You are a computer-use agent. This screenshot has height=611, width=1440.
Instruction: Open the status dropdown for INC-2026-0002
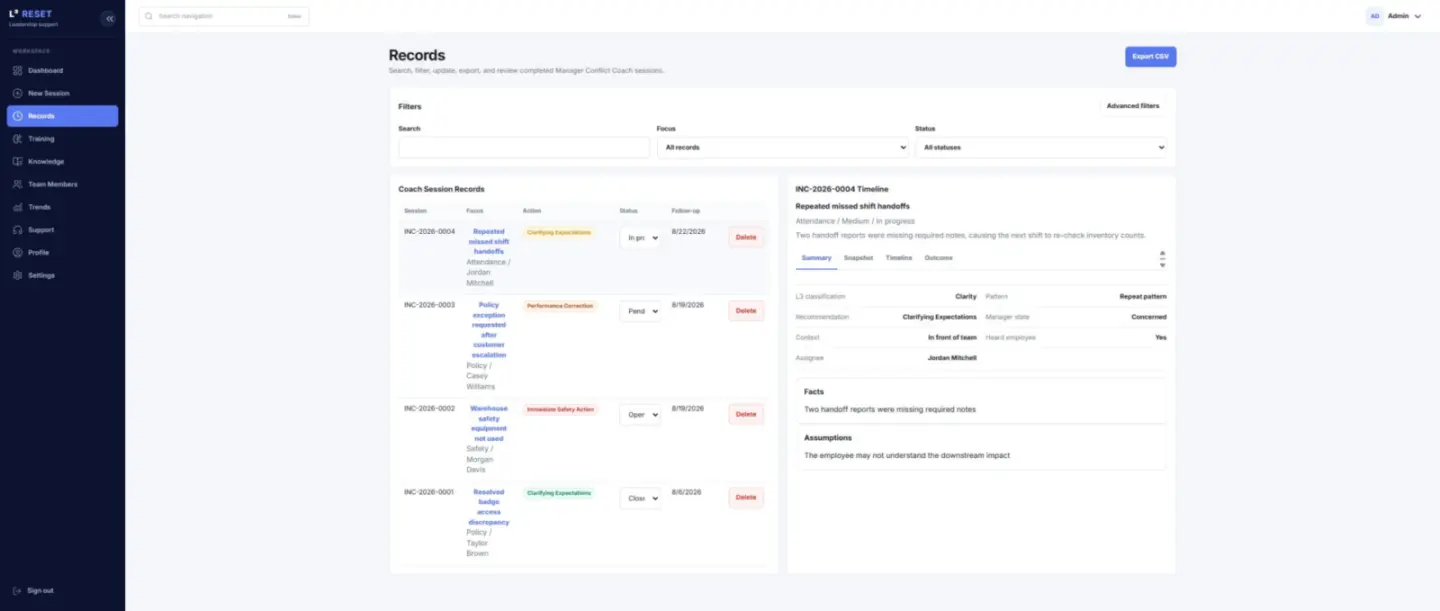click(640, 414)
